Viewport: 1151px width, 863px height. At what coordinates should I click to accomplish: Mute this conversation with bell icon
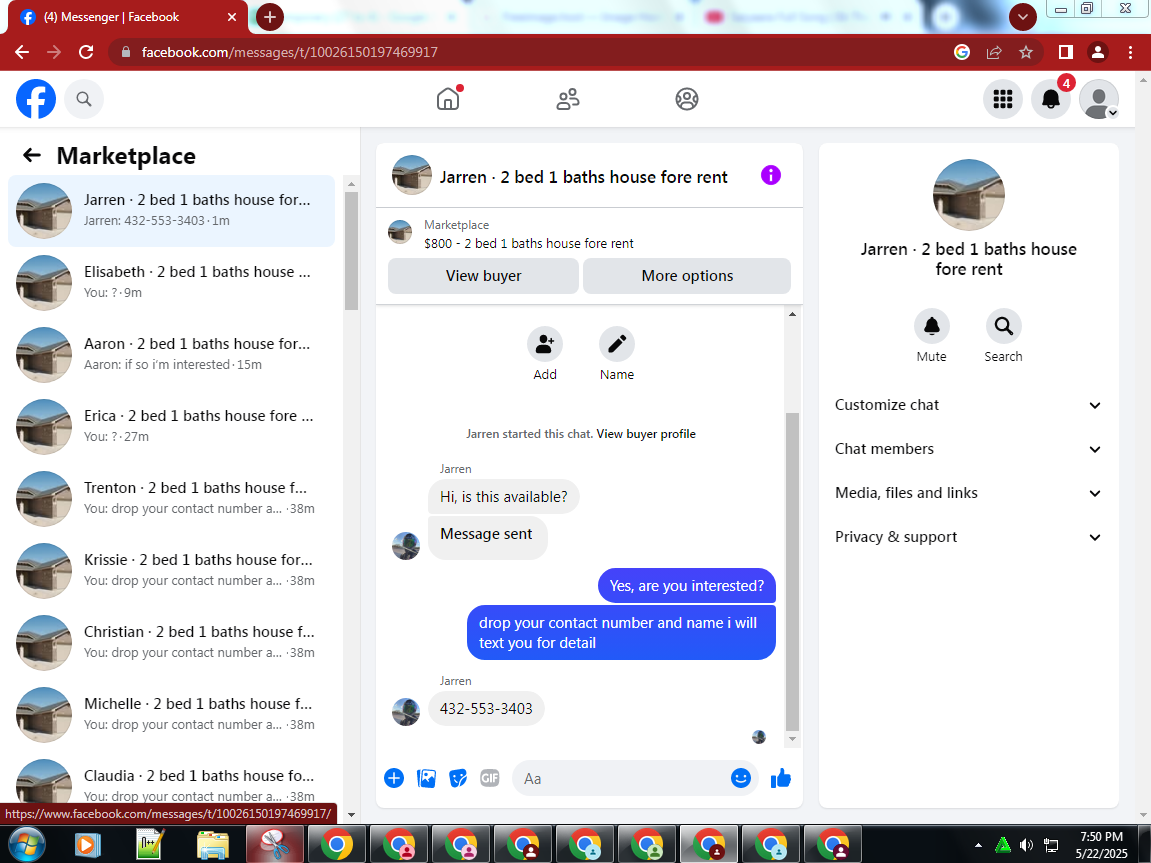(x=932, y=326)
